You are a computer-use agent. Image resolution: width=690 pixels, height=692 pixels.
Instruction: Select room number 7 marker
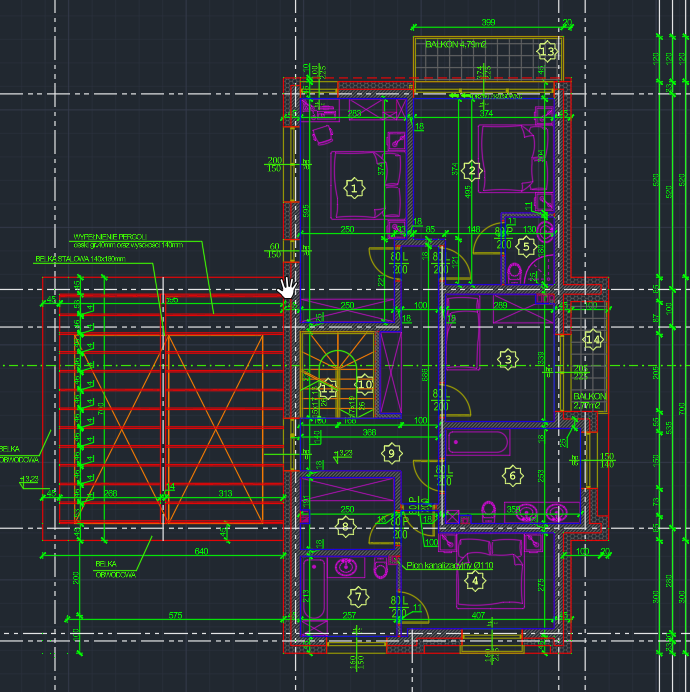click(359, 597)
